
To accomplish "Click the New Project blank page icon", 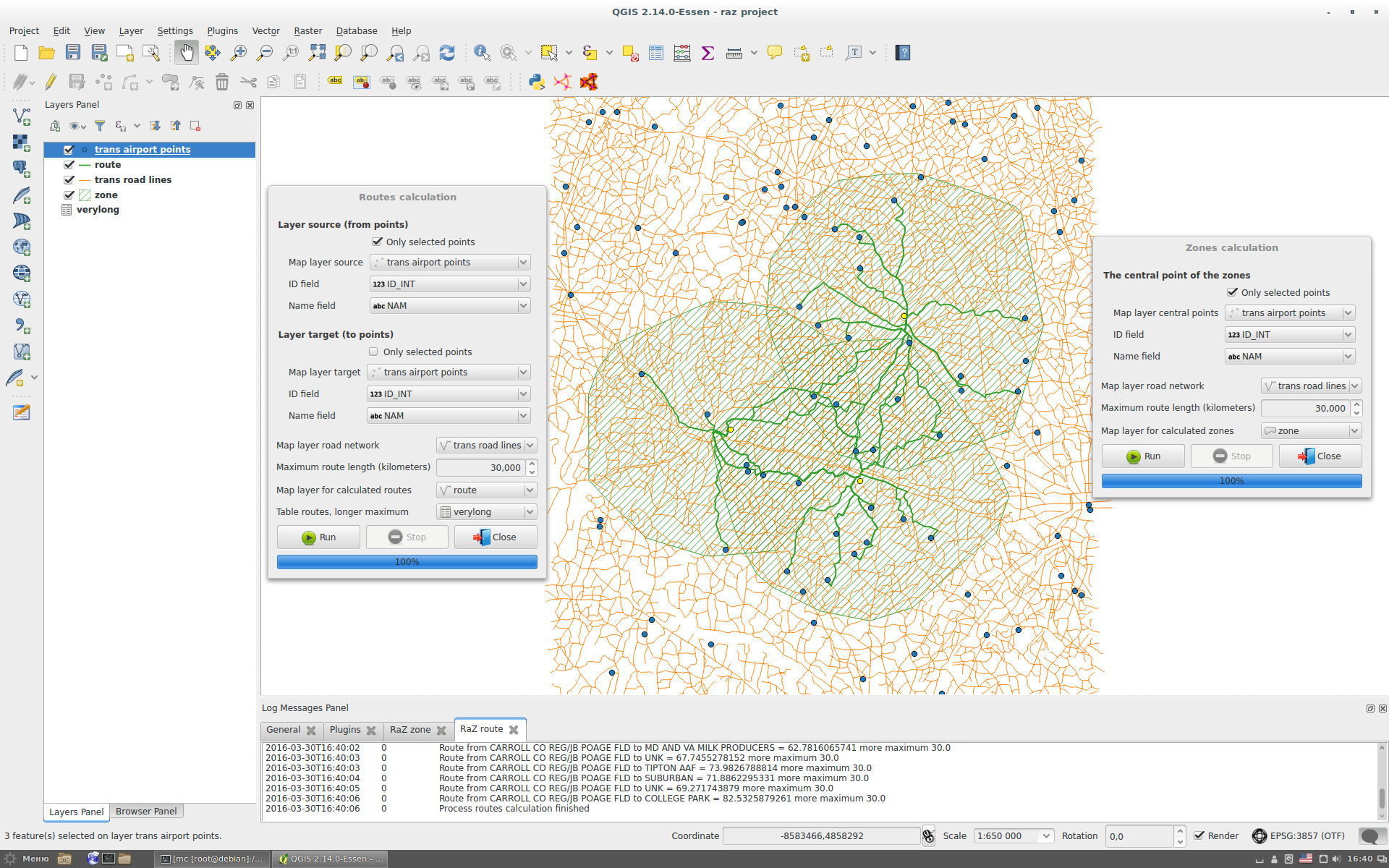I will click(x=21, y=53).
